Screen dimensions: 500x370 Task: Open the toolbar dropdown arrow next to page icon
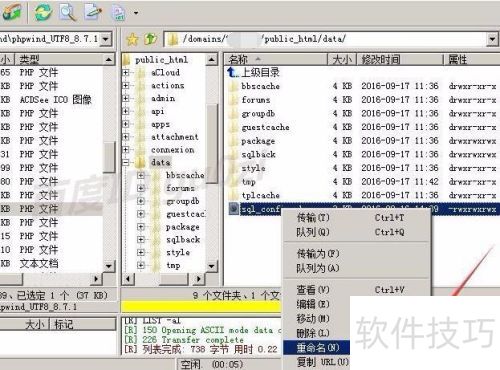[x=136, y=13]
